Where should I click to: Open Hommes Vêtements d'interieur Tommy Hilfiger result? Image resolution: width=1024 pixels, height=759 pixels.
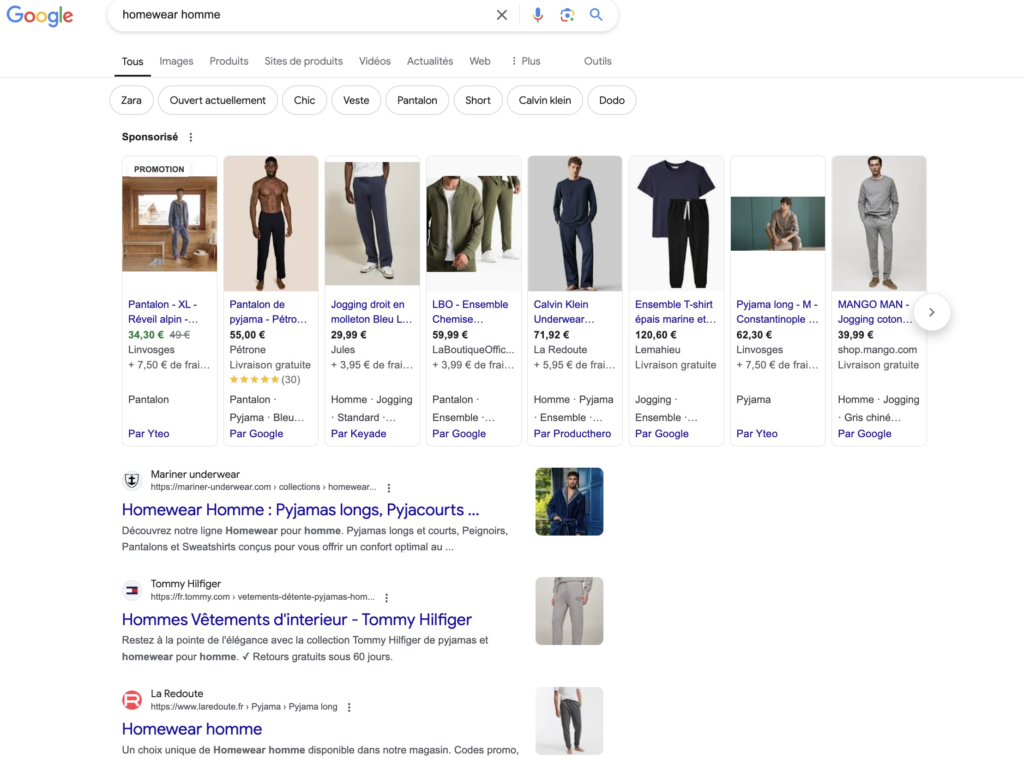tap(296, 619)
